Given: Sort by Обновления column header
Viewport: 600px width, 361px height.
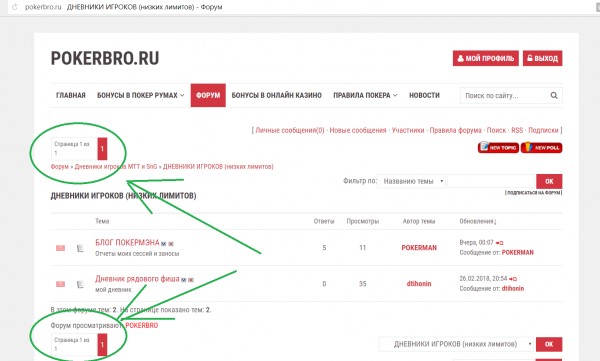Looking at the screenshot, I should pos(478,221).
